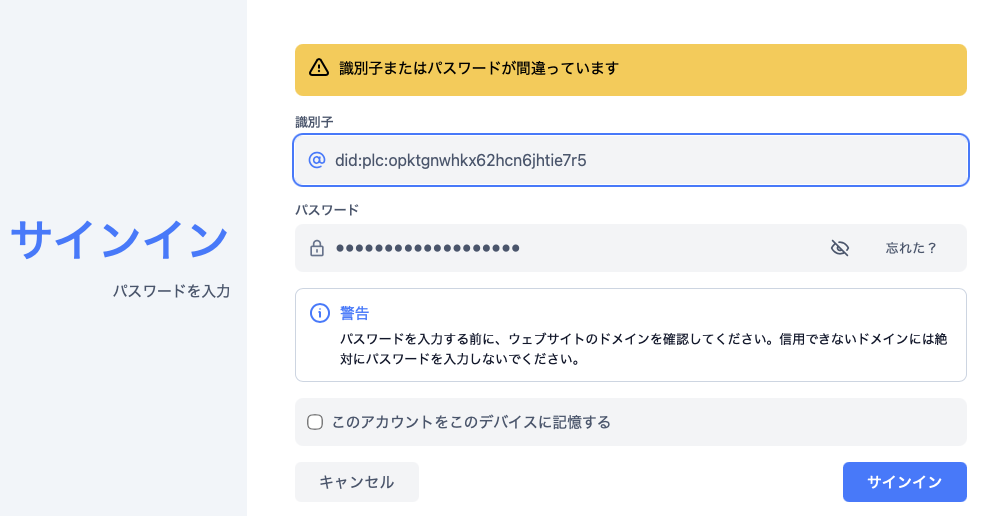Click the 識別子 field label
984x516 pixels.
point(314,122)
